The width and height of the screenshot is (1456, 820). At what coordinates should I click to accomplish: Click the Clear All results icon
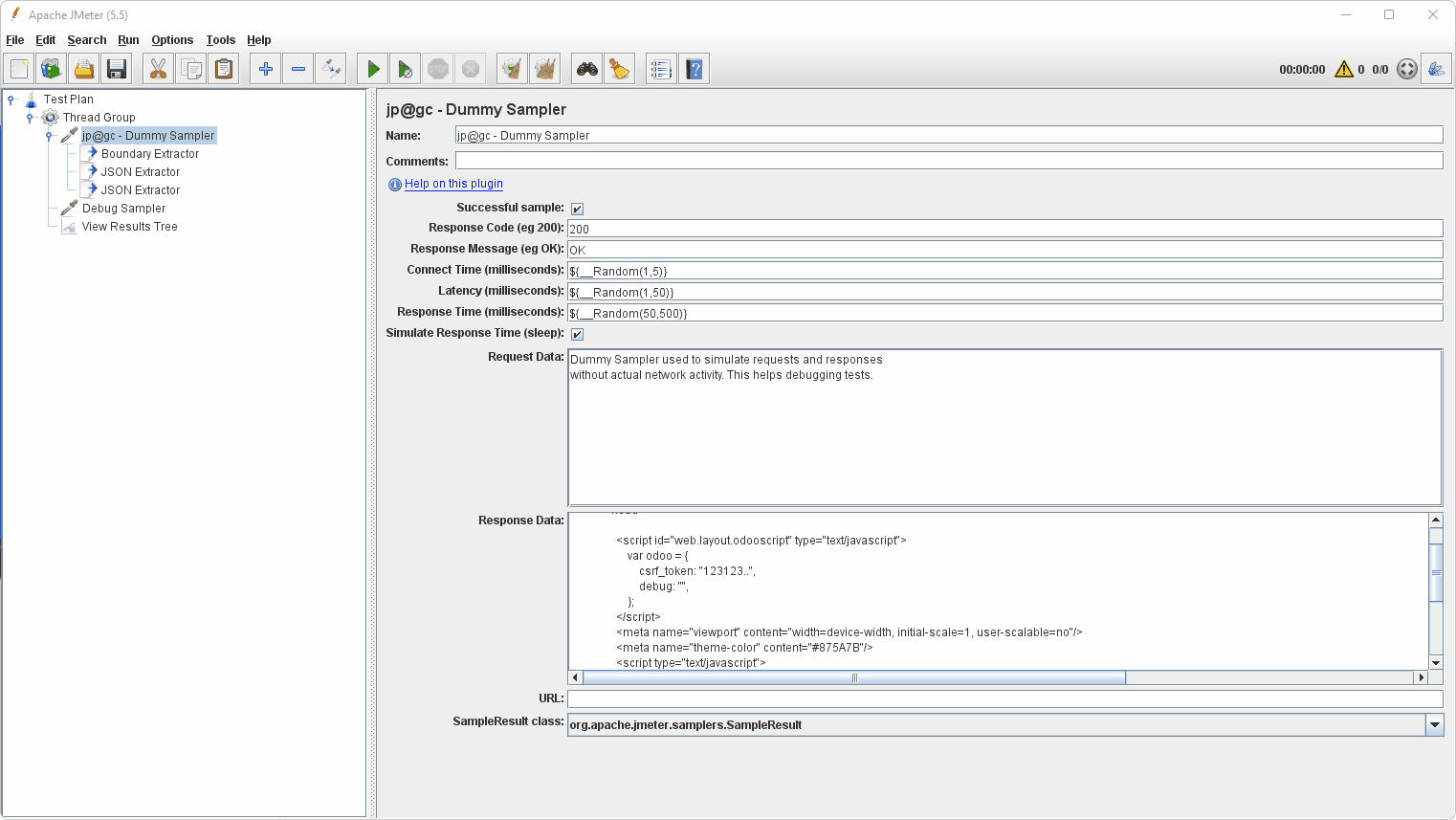(x=545, y=69)
